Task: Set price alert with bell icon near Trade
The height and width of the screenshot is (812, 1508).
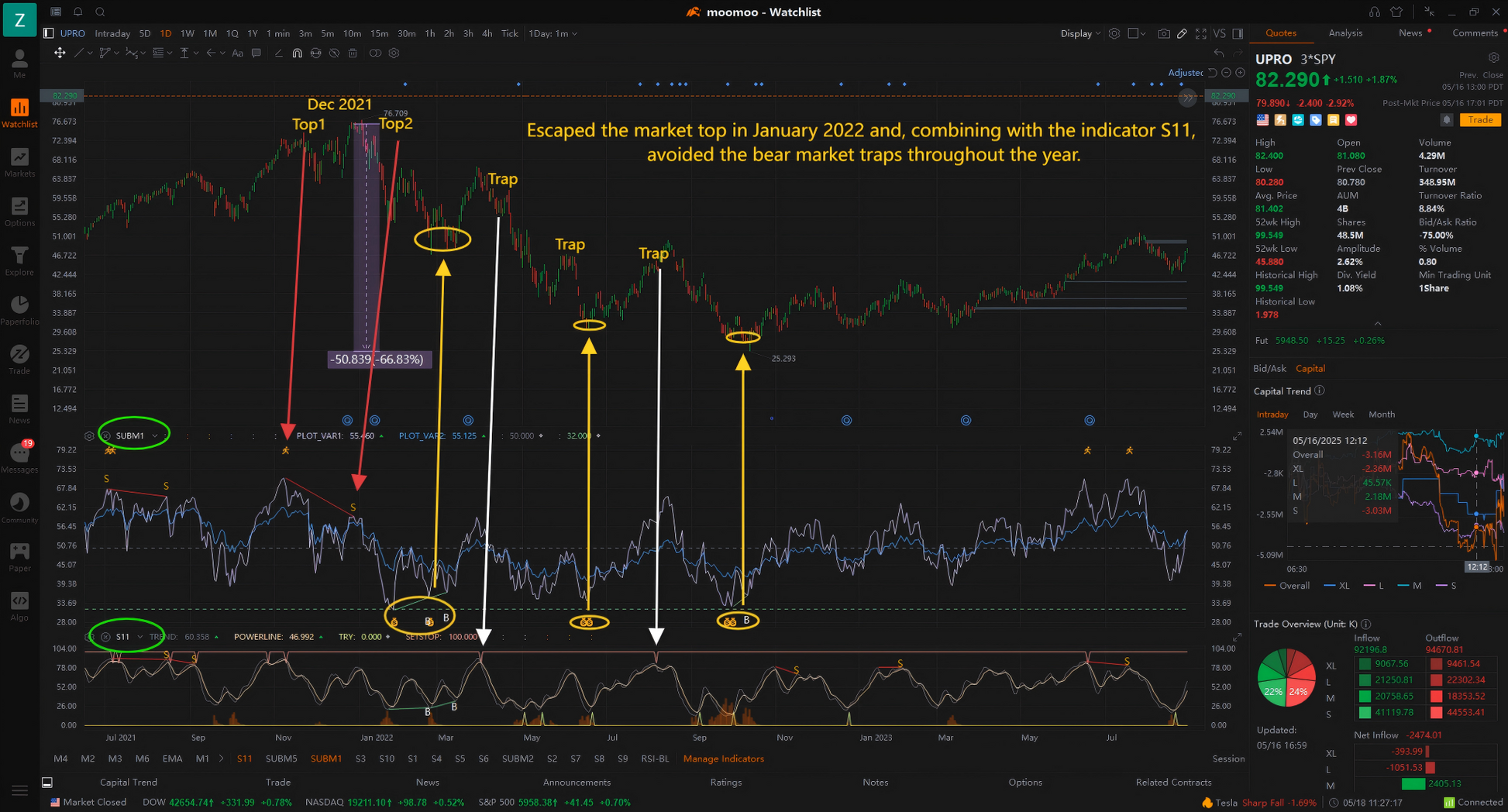Action: click(x=1446, y=120)
